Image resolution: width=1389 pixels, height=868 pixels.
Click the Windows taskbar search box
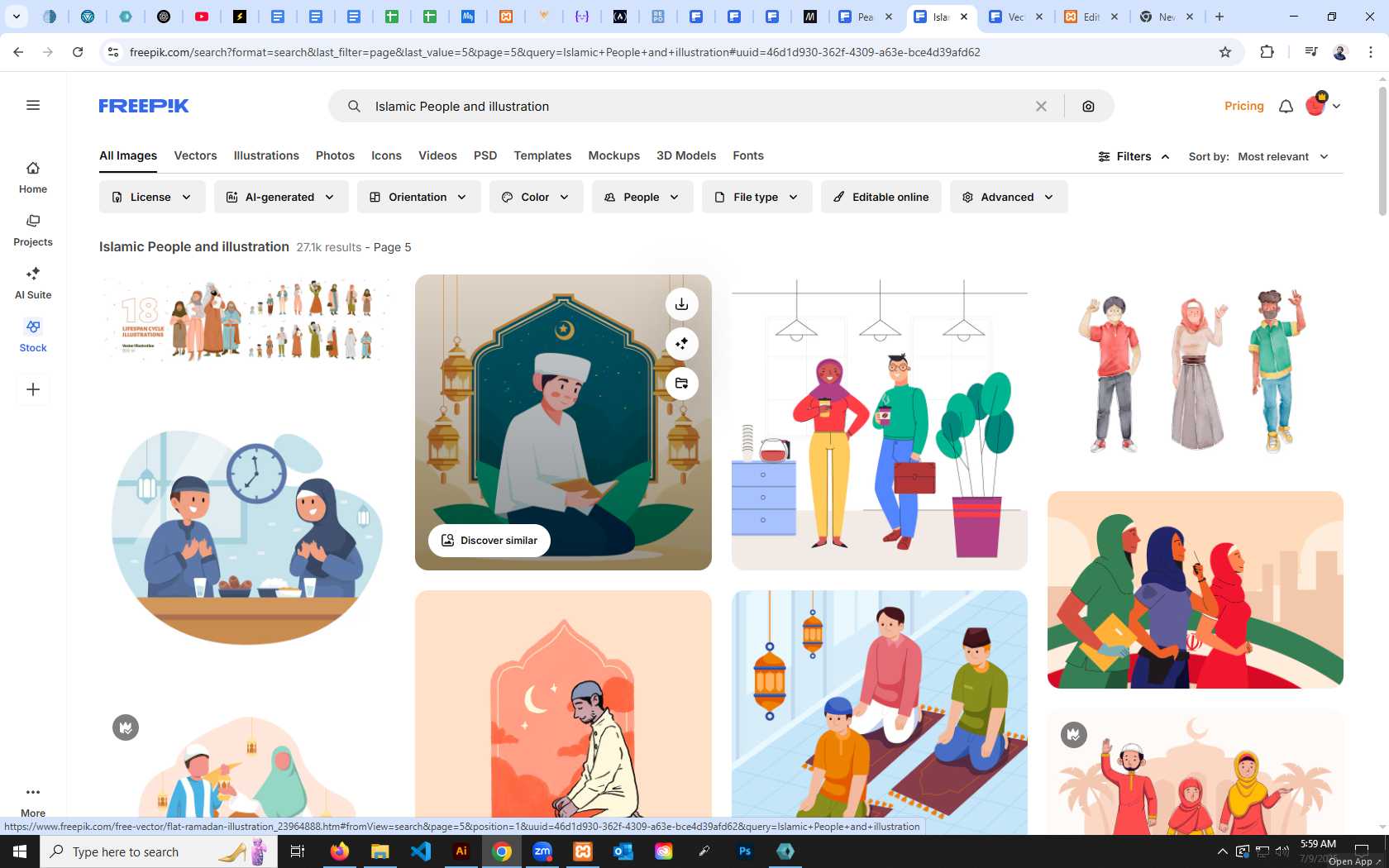coord(159,851)
